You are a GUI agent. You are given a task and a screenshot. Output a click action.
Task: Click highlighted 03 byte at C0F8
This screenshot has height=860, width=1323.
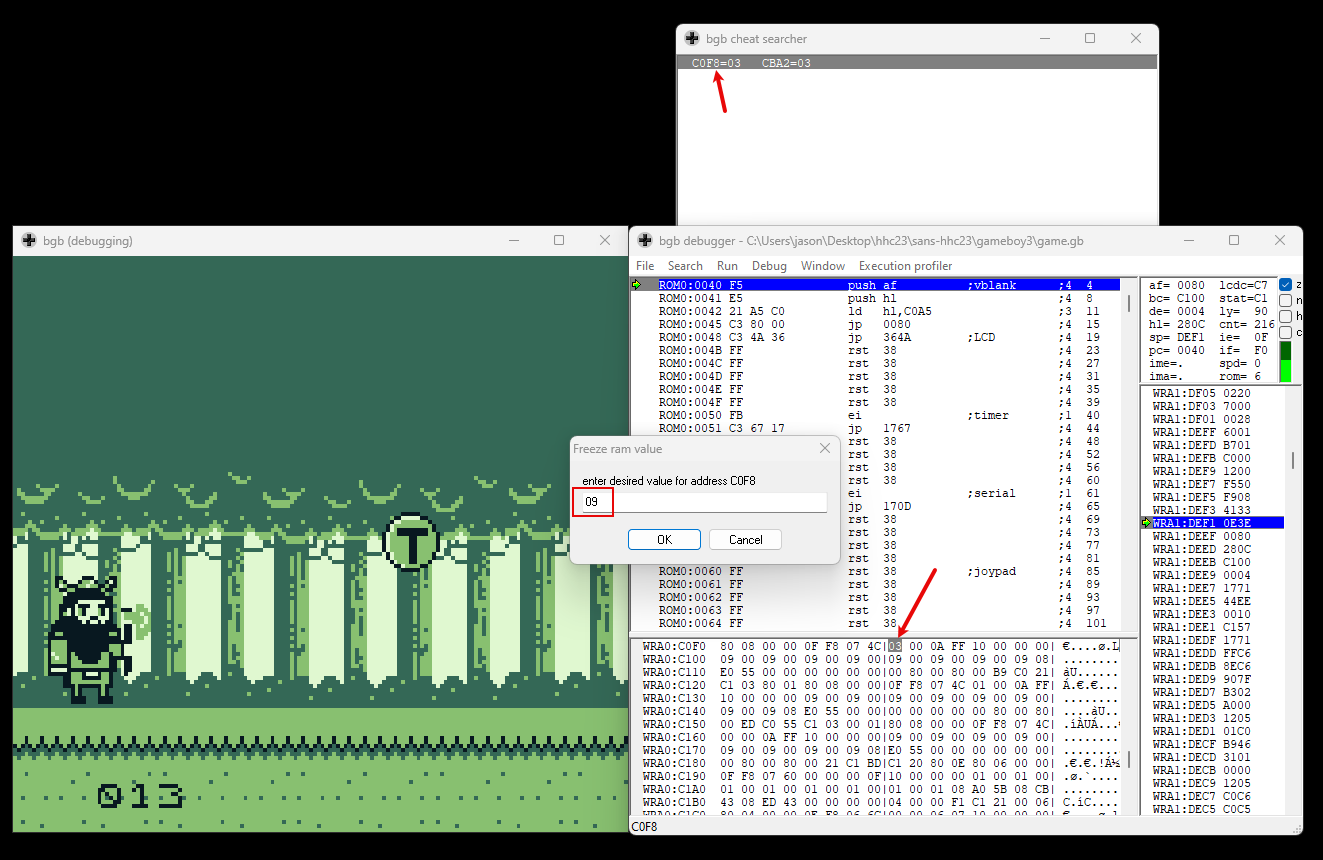pyautogui.click(x=895, y=646)
